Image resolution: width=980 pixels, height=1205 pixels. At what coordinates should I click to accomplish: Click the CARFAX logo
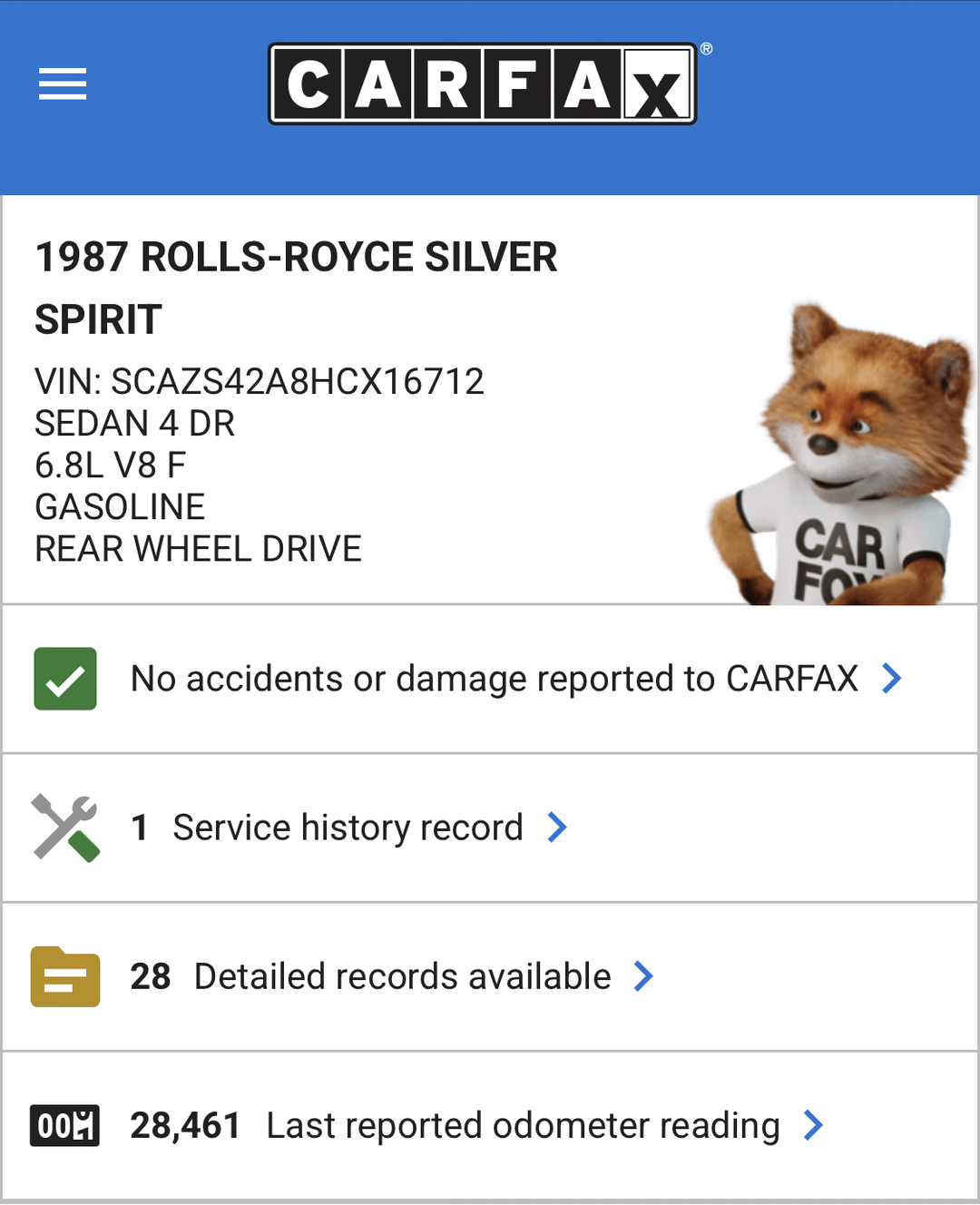tap(481, 82)
